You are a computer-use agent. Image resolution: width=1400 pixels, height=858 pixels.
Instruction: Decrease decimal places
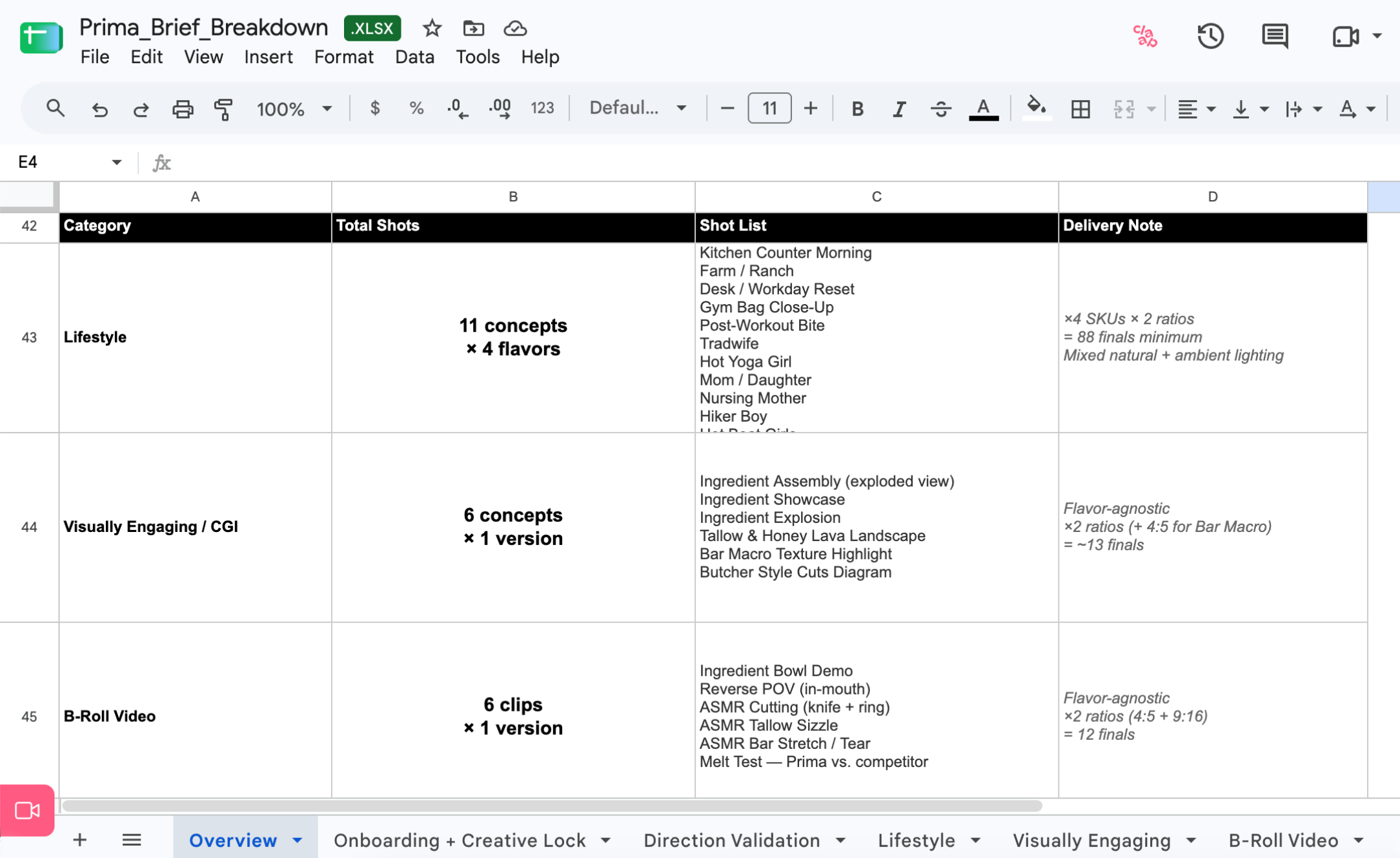[x=458, y=108]
